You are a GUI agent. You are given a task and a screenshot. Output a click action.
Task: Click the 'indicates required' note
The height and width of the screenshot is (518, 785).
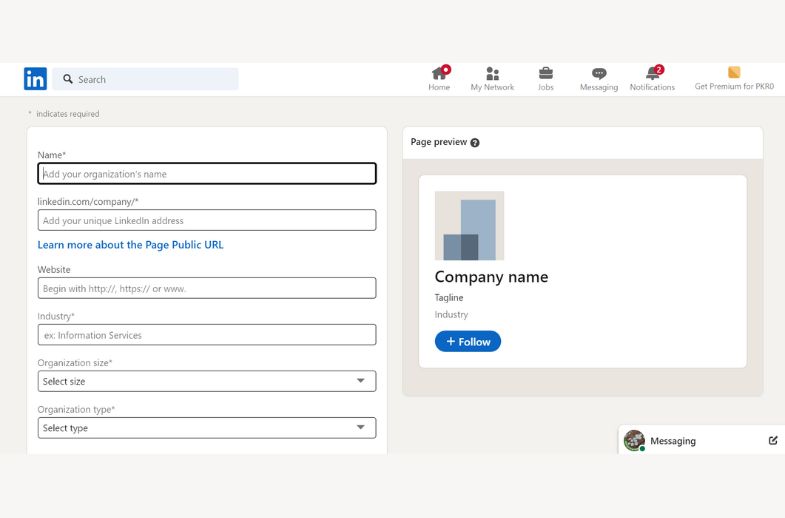[x=68, y=114]
